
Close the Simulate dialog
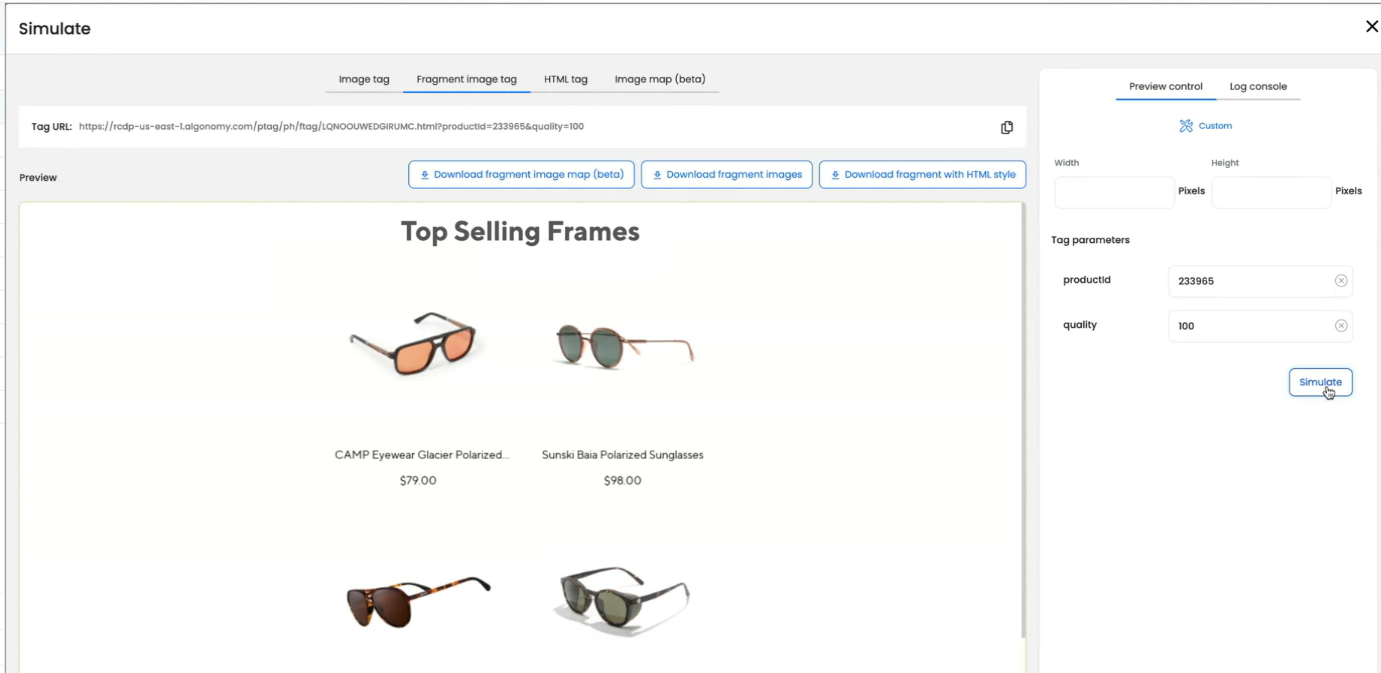pyautogui.click(x=1372, y=27)
